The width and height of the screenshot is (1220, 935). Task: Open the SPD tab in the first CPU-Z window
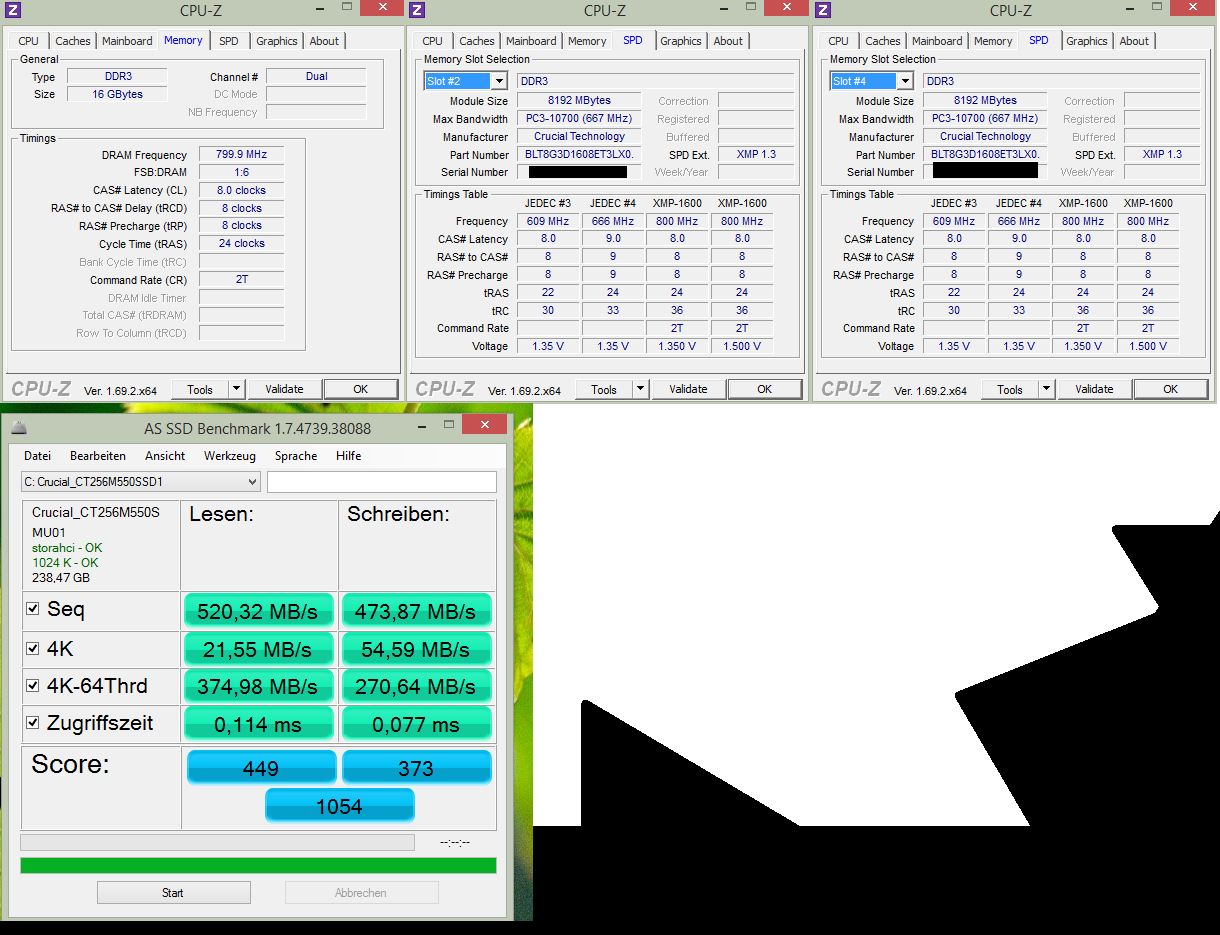(229, 41)
